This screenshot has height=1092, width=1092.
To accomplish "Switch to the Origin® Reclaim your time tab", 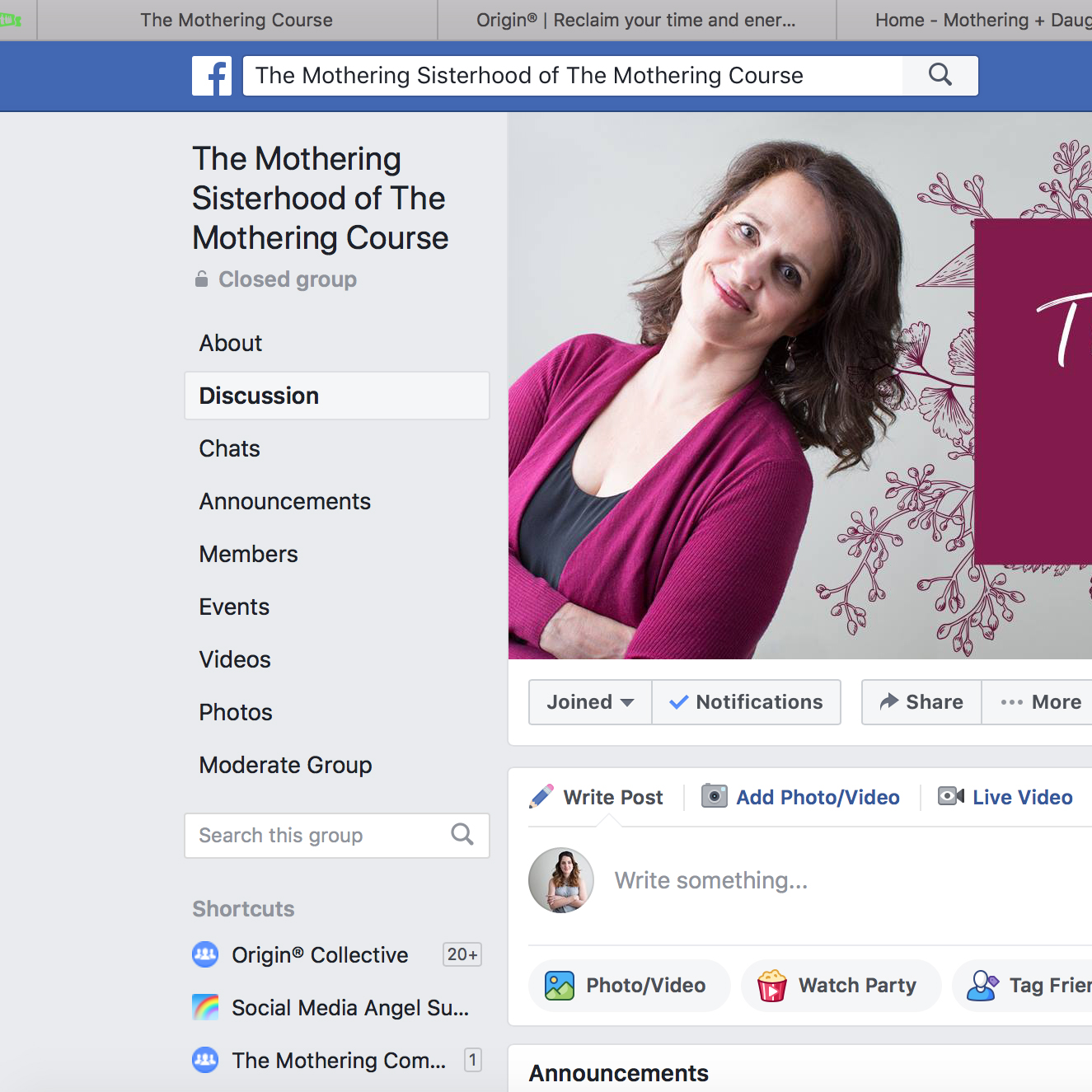I will (636, 20).
